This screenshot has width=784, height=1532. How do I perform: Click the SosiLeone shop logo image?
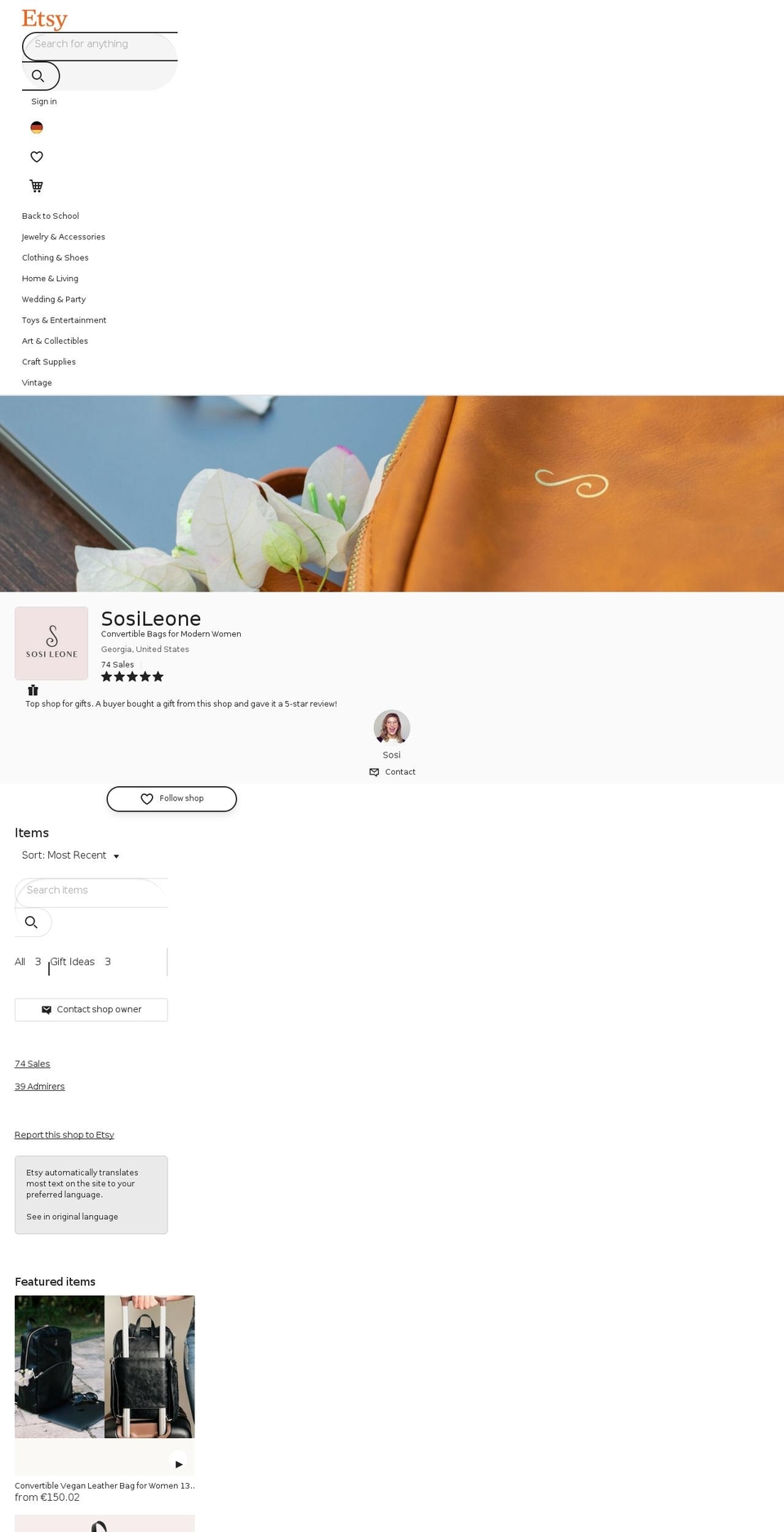51,643
